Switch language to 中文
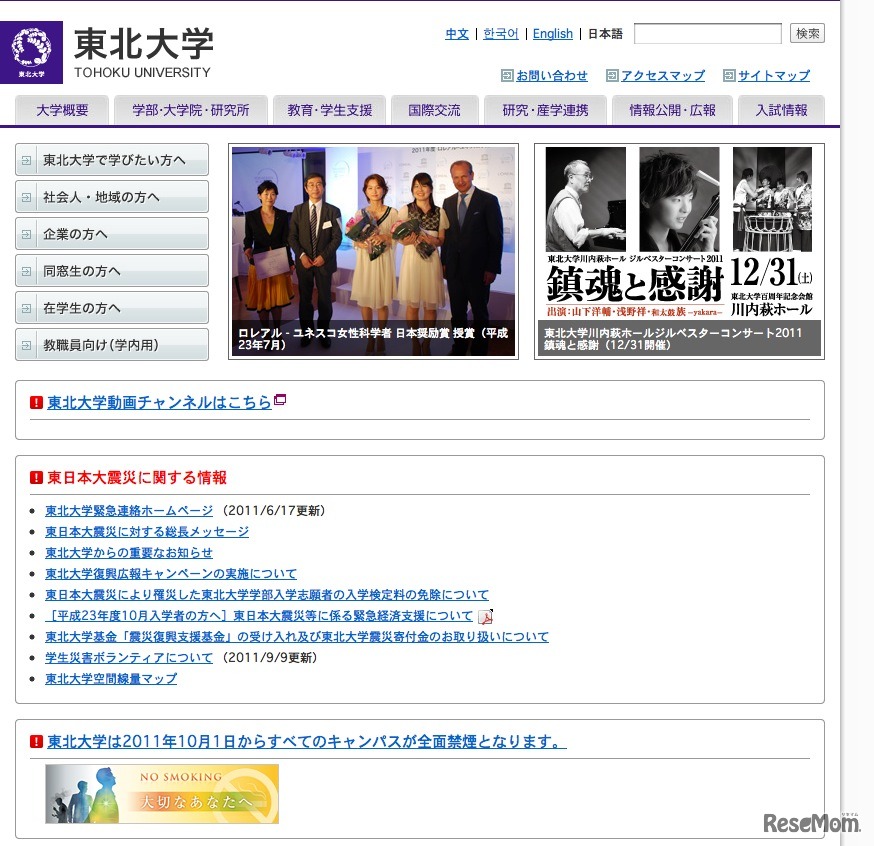This screenshot has height=846, width=874. 457,34
